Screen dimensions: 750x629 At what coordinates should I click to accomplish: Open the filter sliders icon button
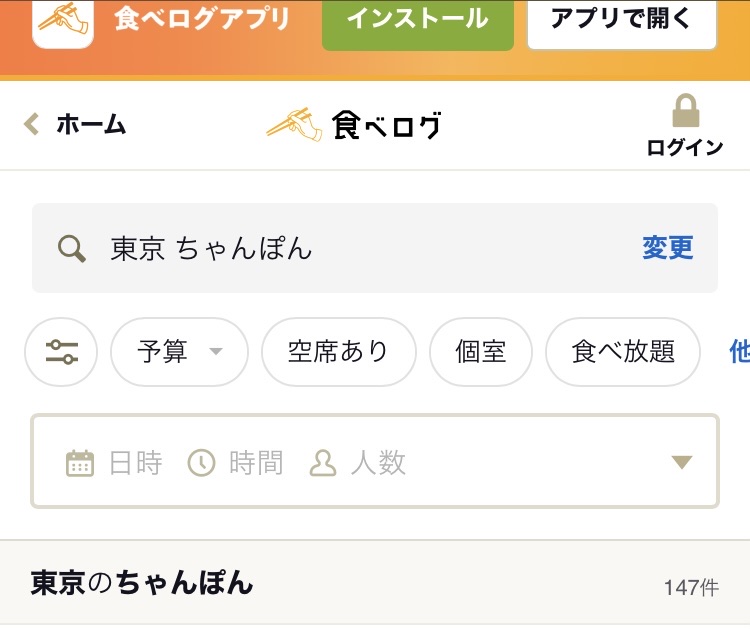pyautogui.click(x=61, y=352)
